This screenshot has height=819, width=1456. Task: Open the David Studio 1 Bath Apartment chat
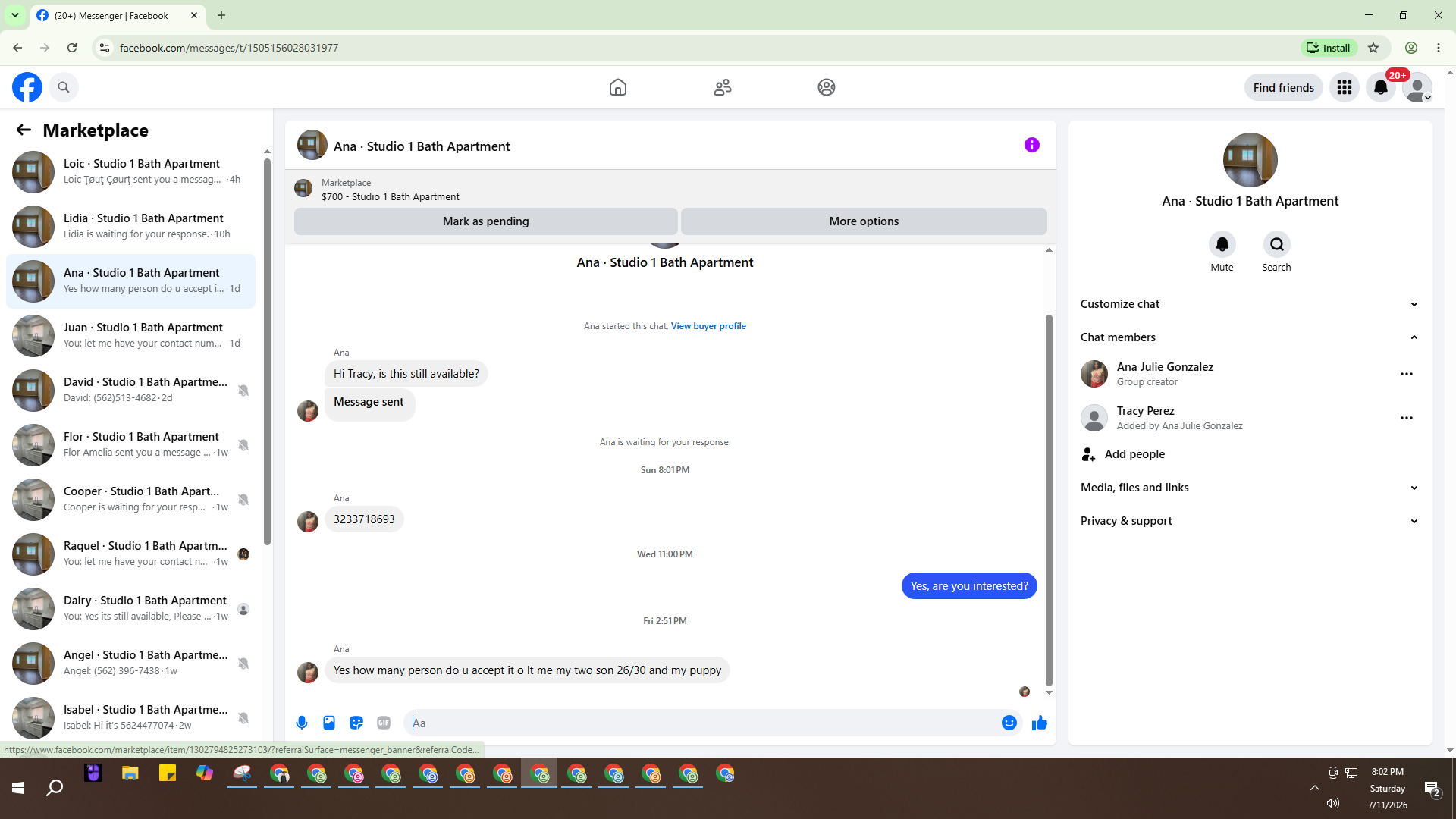tap(130, 391)
